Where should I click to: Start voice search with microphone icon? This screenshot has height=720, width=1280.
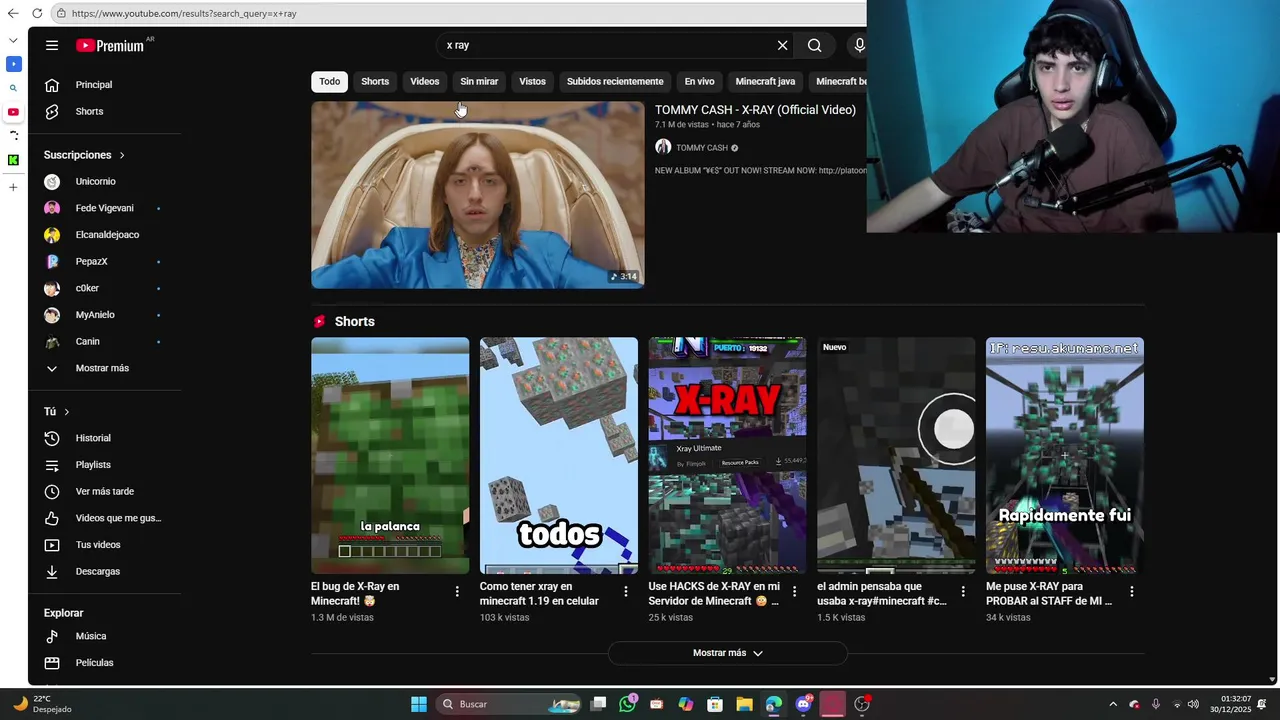point(859,45)
